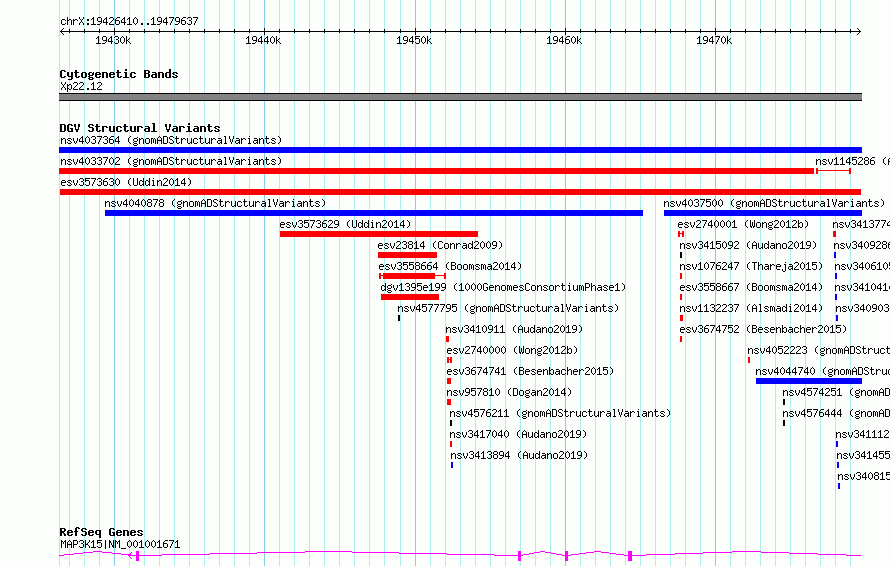Select the 19470k ruler position
Viewport: 890px width, 566px height.
coord(713,40)
